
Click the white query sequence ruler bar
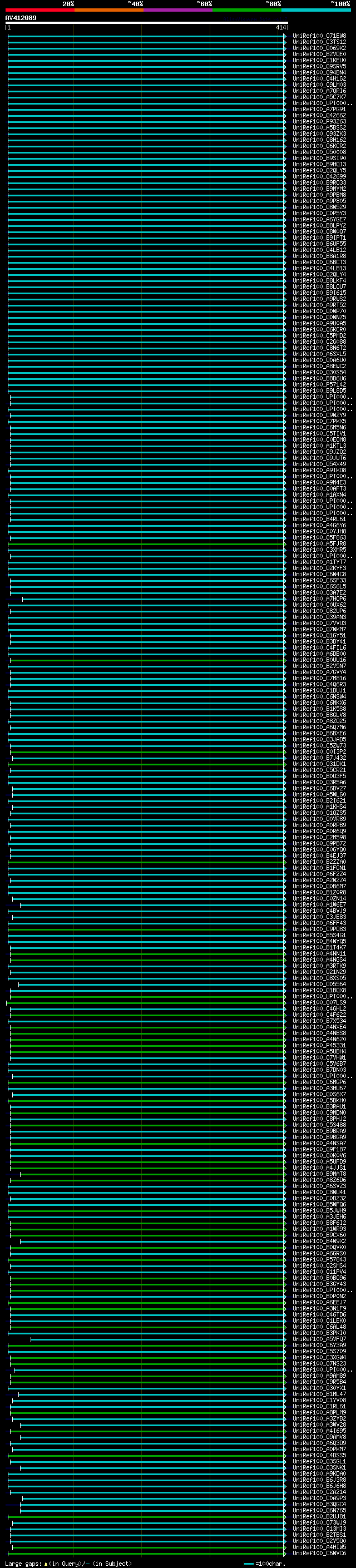(146, 23)
